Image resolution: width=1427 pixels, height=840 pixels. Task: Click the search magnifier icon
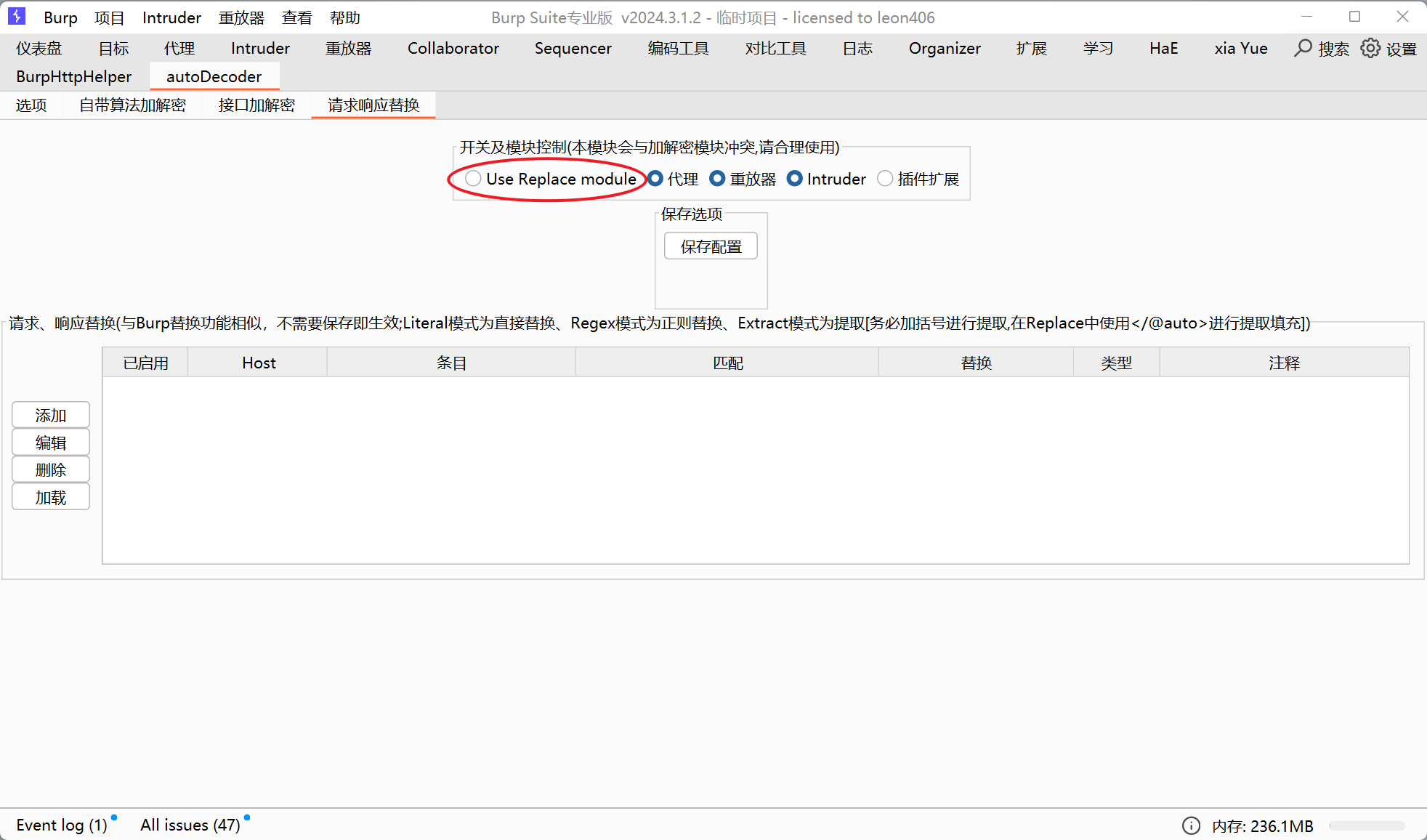point(1303,48)
